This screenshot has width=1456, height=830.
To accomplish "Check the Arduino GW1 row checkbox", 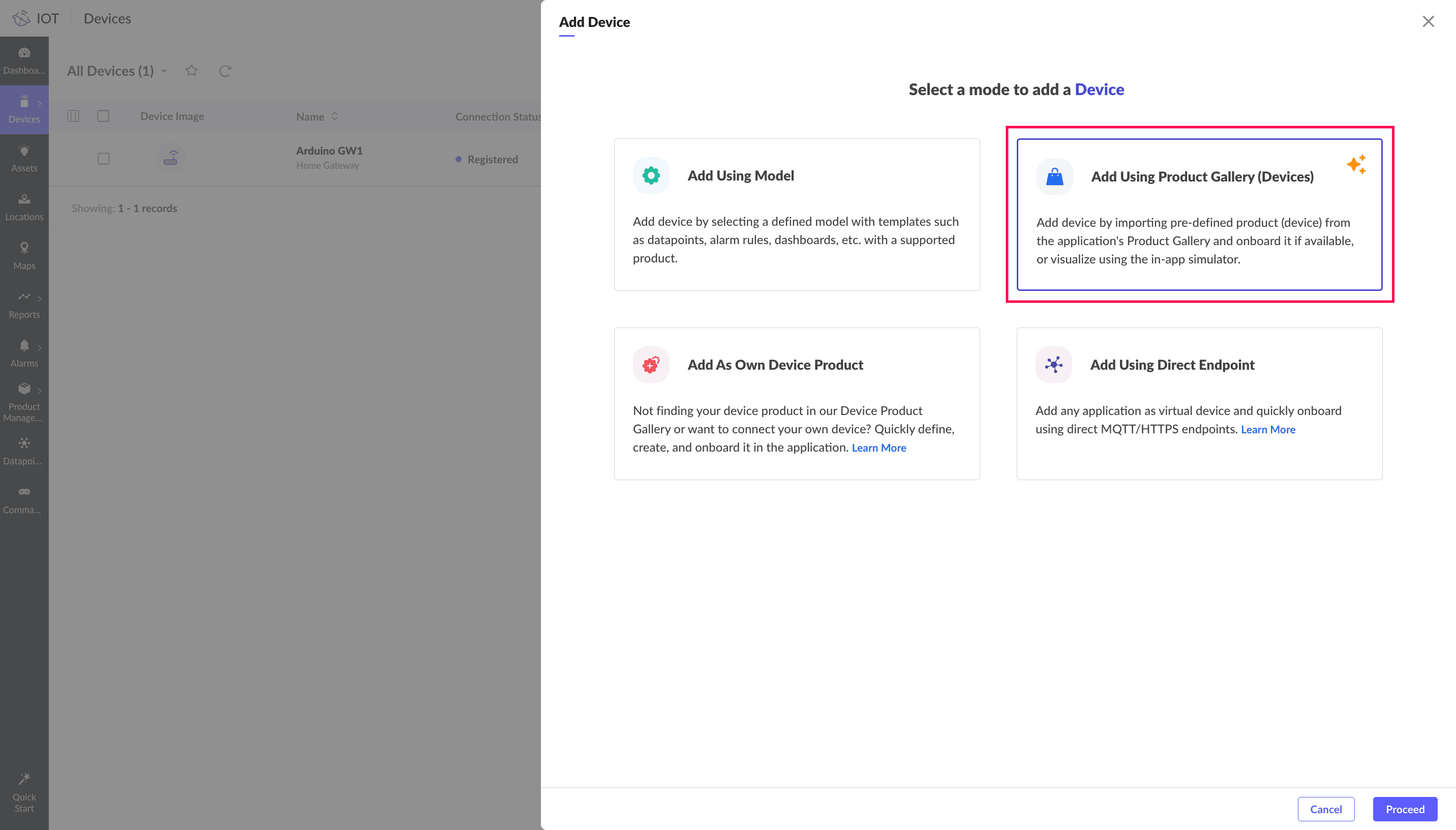I will tap(103, 159).
